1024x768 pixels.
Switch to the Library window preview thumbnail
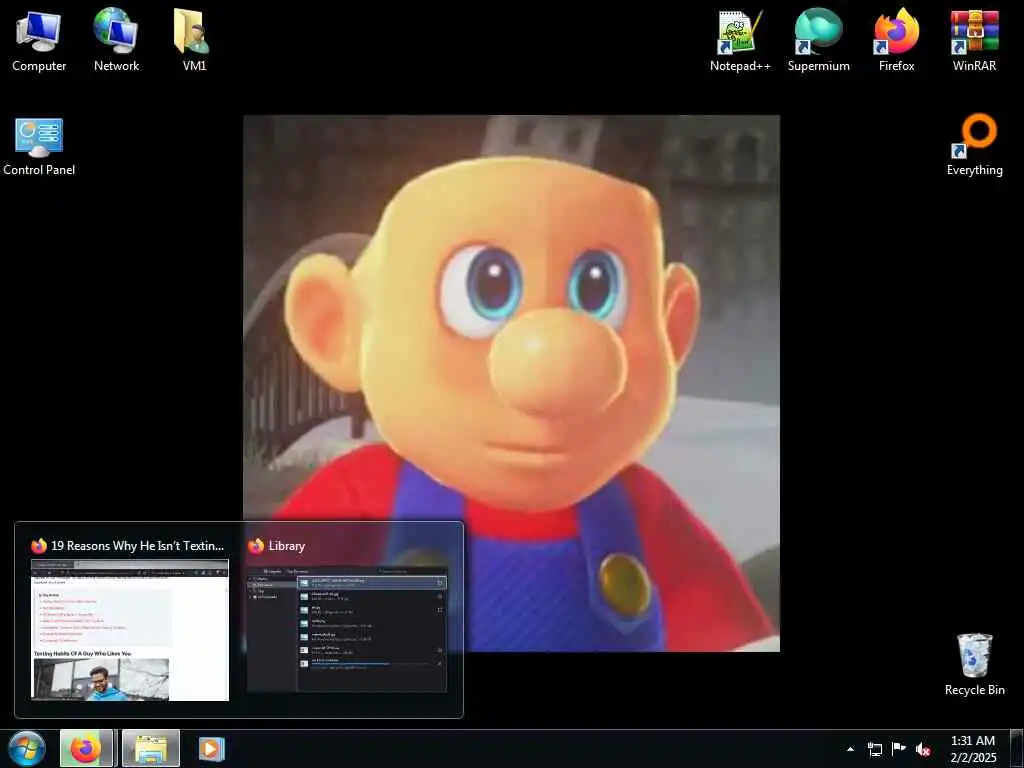(347, 629)
